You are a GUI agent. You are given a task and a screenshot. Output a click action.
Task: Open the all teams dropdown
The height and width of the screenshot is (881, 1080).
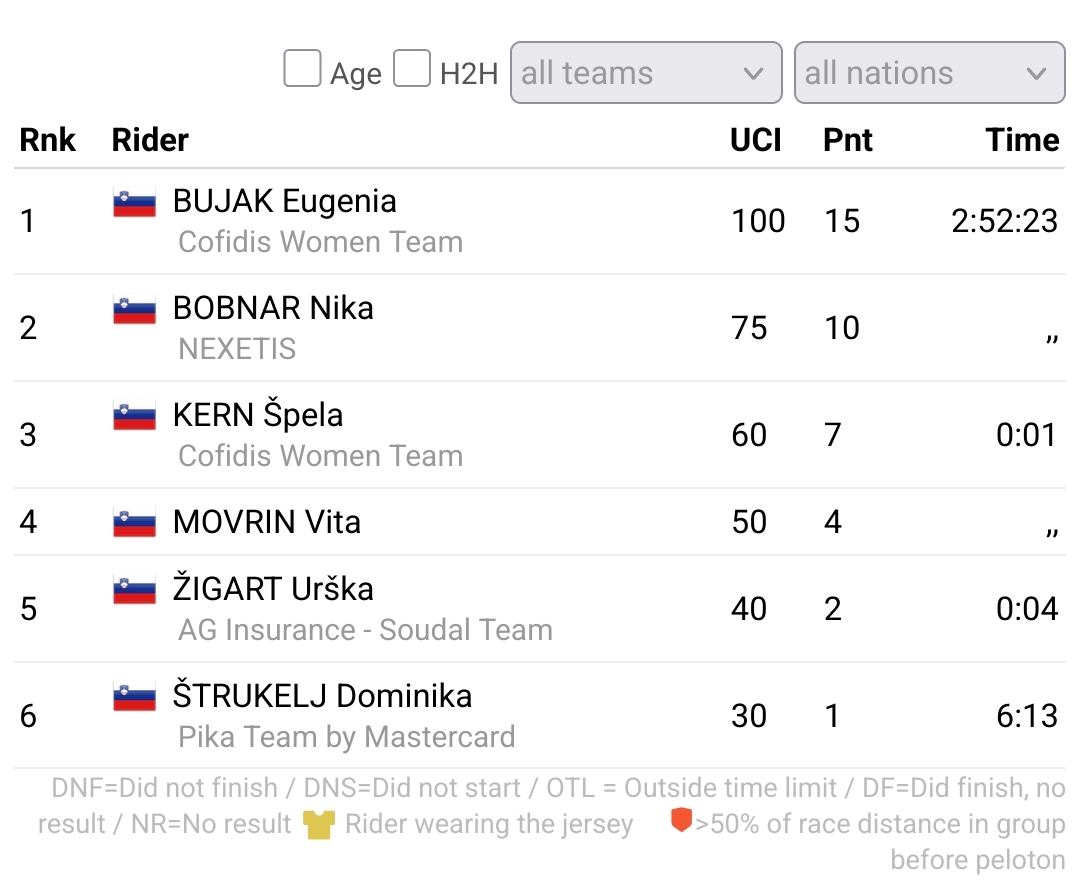click(645, 72)
